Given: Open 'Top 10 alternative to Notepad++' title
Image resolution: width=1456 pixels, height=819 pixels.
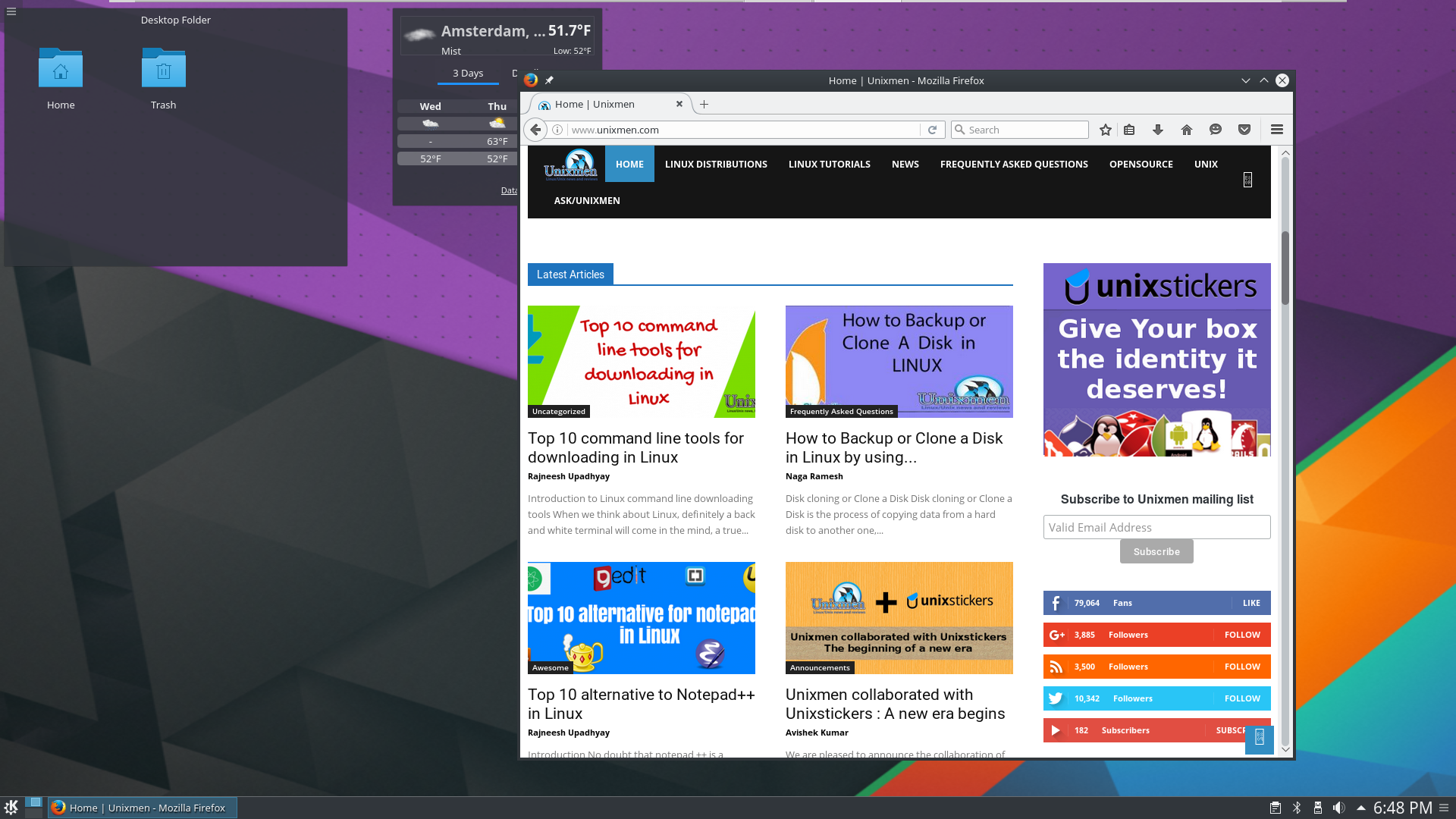Looking at the screenshot, I should (x=642, y=704).
